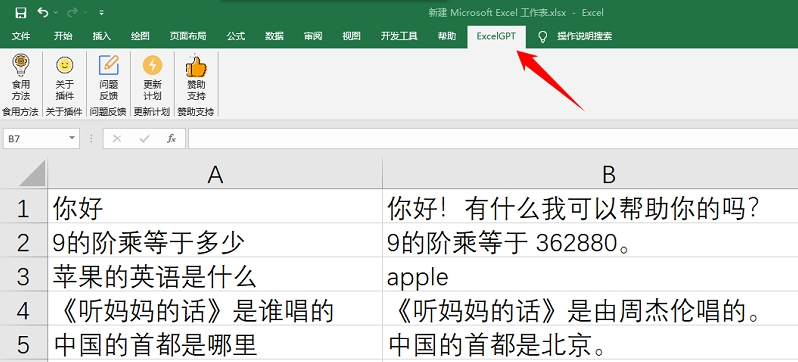Click the formula bar Enter checkmark icon
The height and width of the screenshot is (362, 798).
(145, 138)
